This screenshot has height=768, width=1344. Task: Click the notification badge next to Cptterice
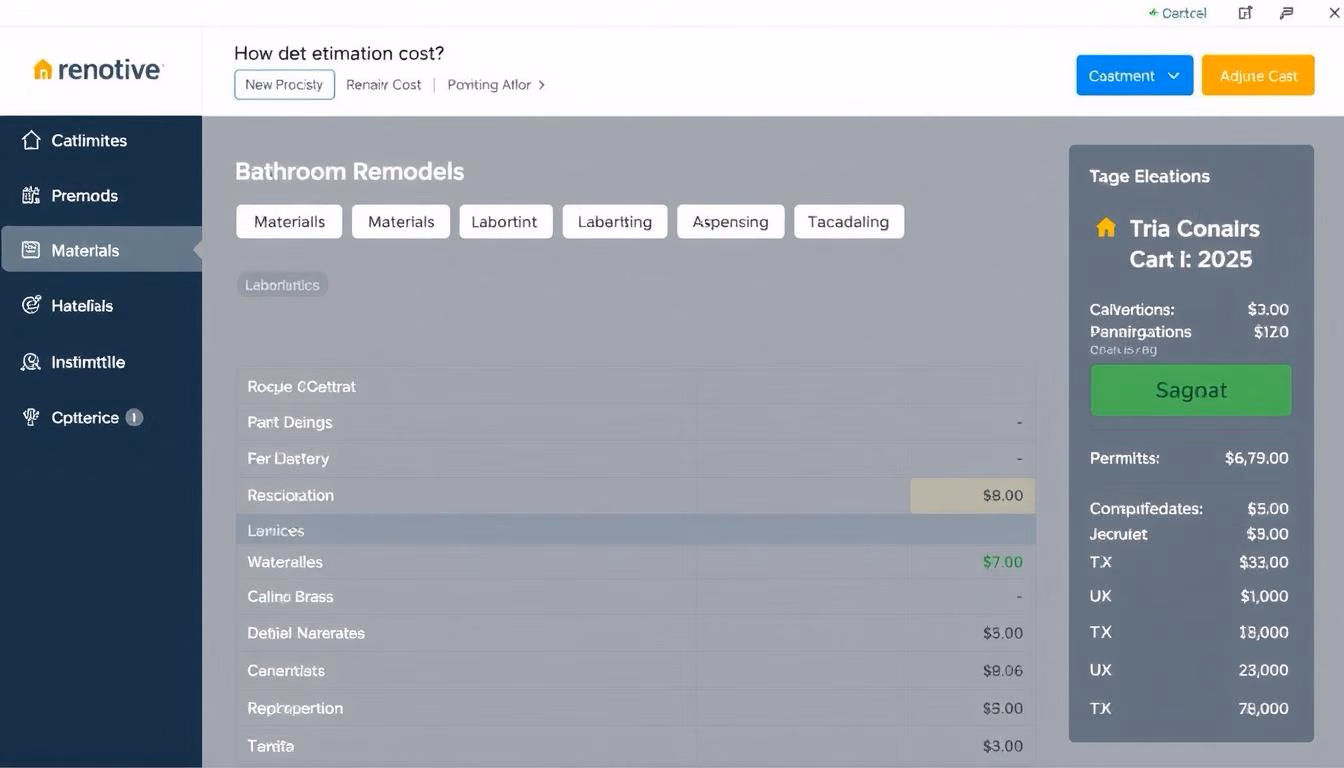(x=134, y=417)
